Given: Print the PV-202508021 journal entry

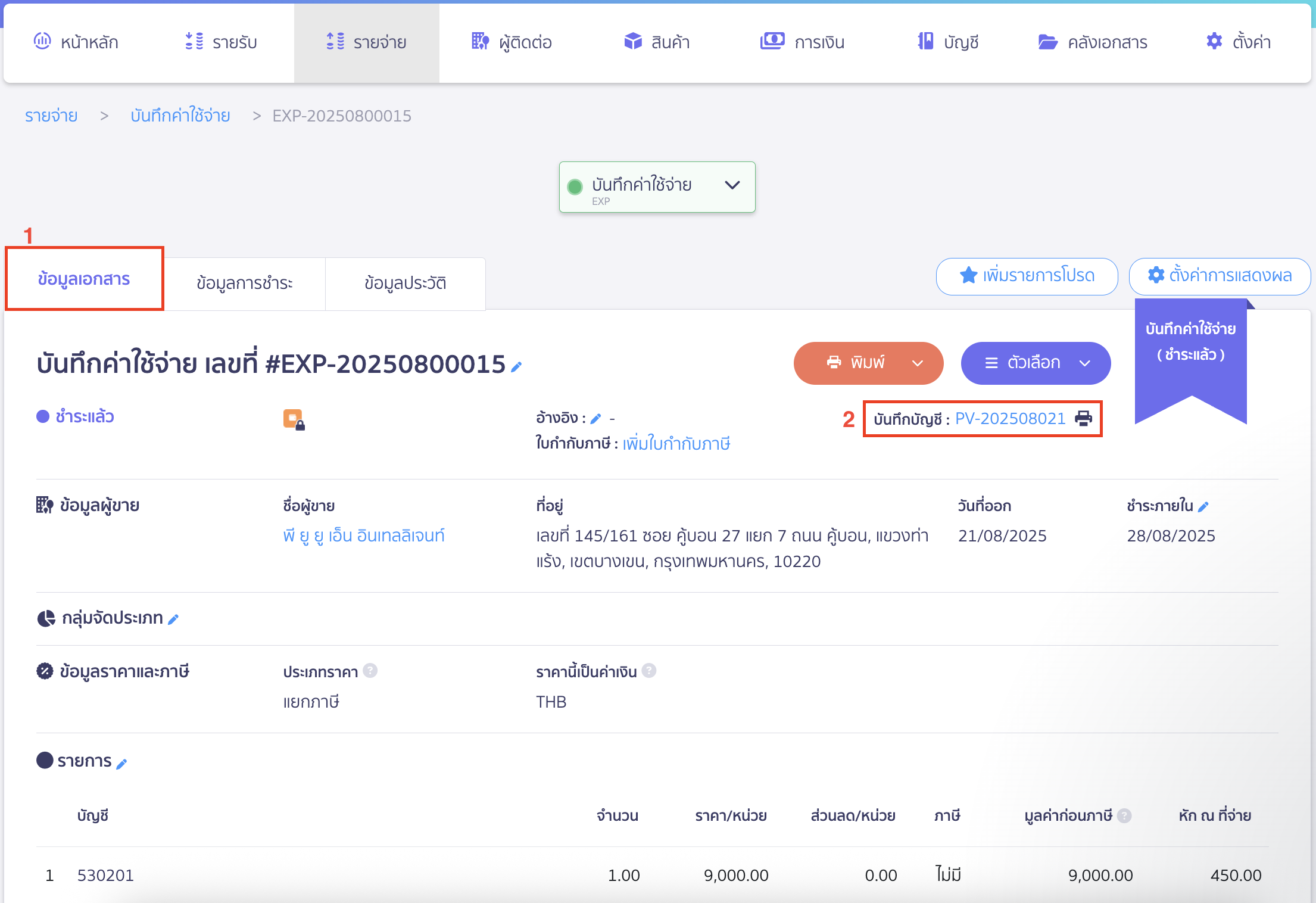Looking at the screenshot, I should tap(1083, 419).
